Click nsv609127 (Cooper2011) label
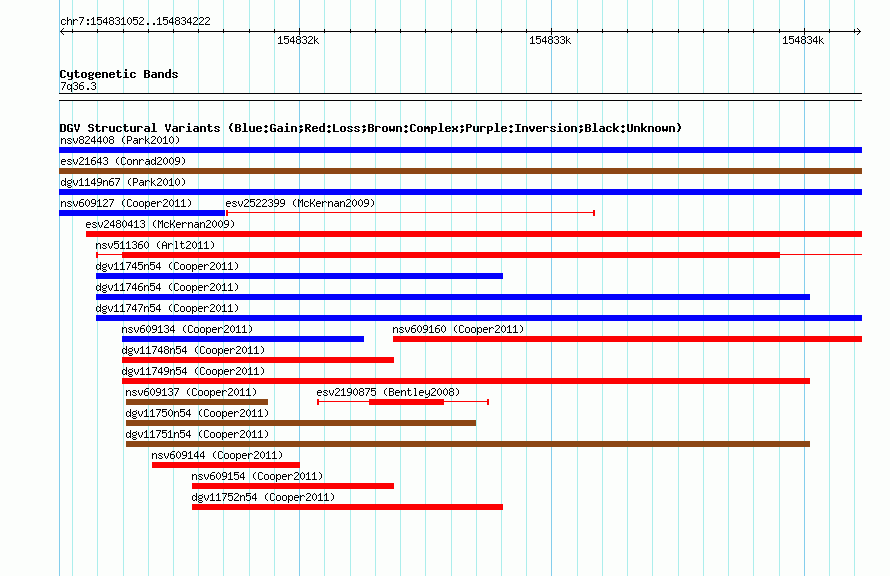The height and width of the screenshot is (576, 890). pos(126,203)
